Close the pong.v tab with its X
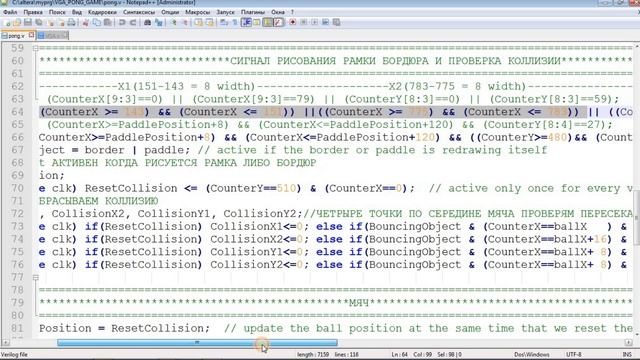Image resolution: width=640 pixels, height=360 pixels. (31, 36)
